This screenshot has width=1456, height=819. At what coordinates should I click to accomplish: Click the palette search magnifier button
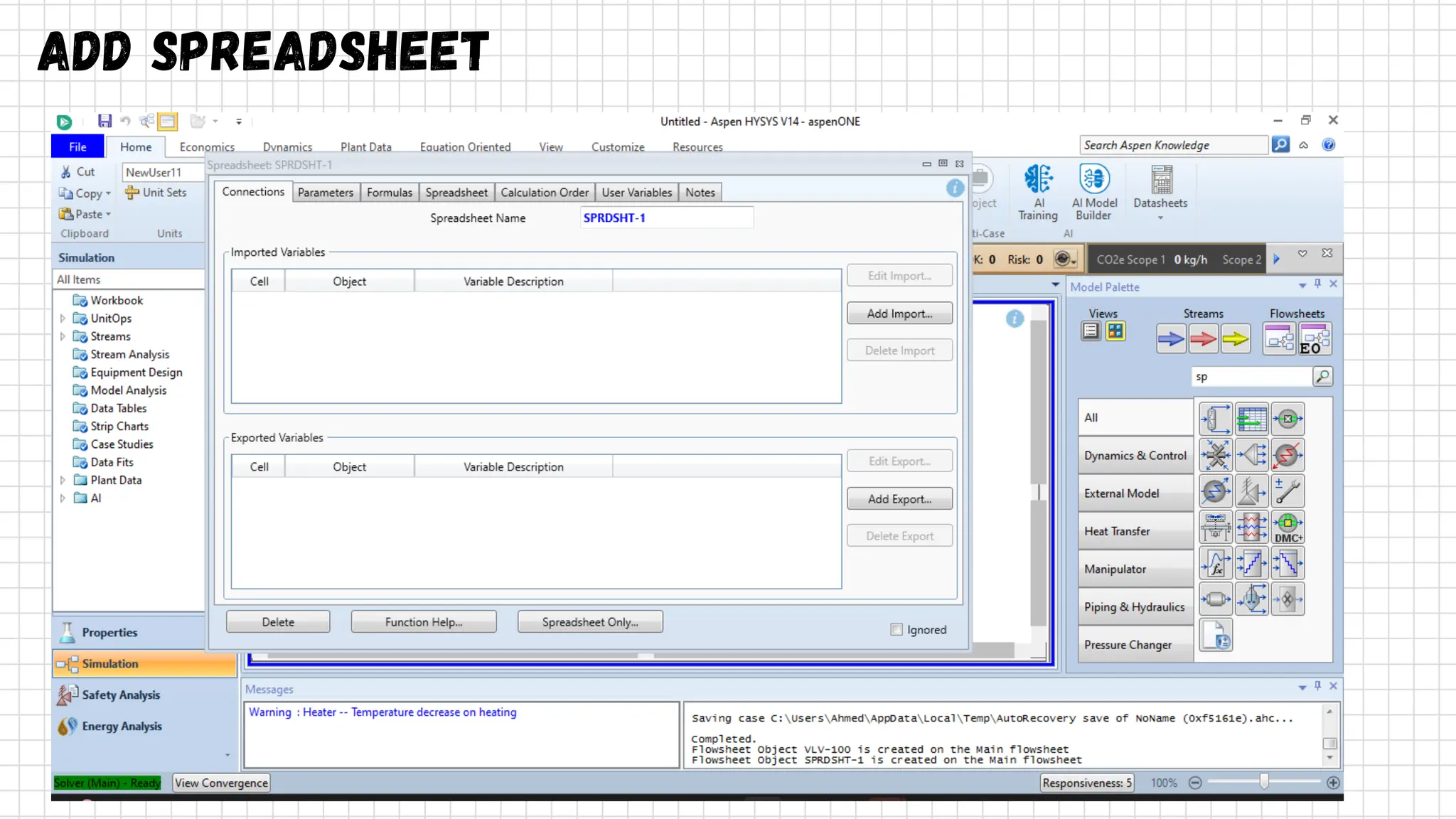[x=1322, y=376]
